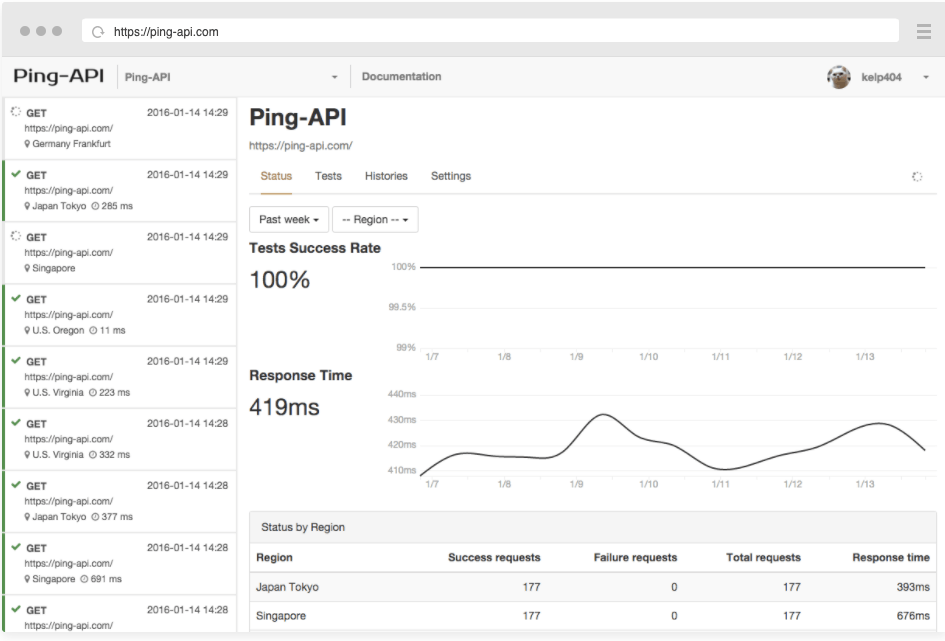Open the browser hamburger menu
Image resolution: width=945 pixels, height=641 pixels.
tap(923, 31)
